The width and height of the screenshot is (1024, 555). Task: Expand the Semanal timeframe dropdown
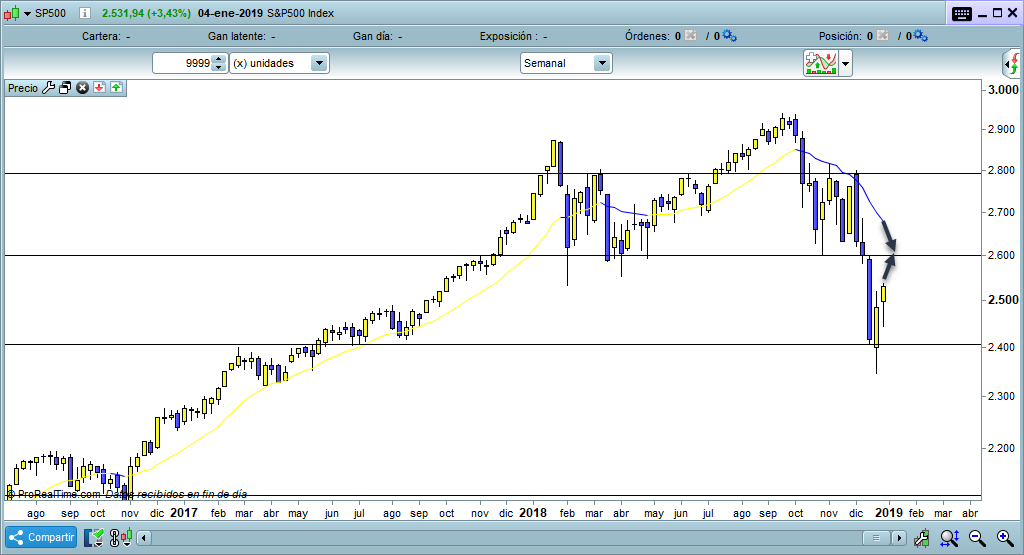click(x=602, y=63)
